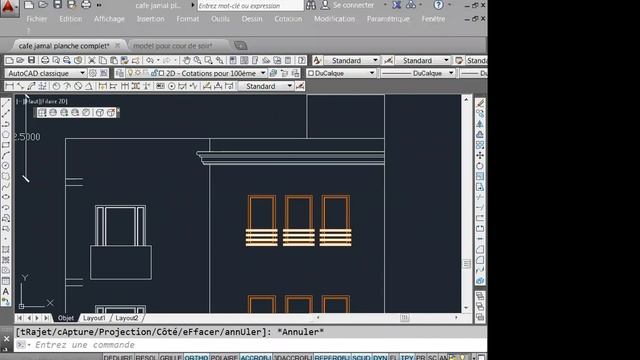This screenshot has width=640, height=360.
Task: Toggle SCUD dynamic UCS
Action: point(361,357)
